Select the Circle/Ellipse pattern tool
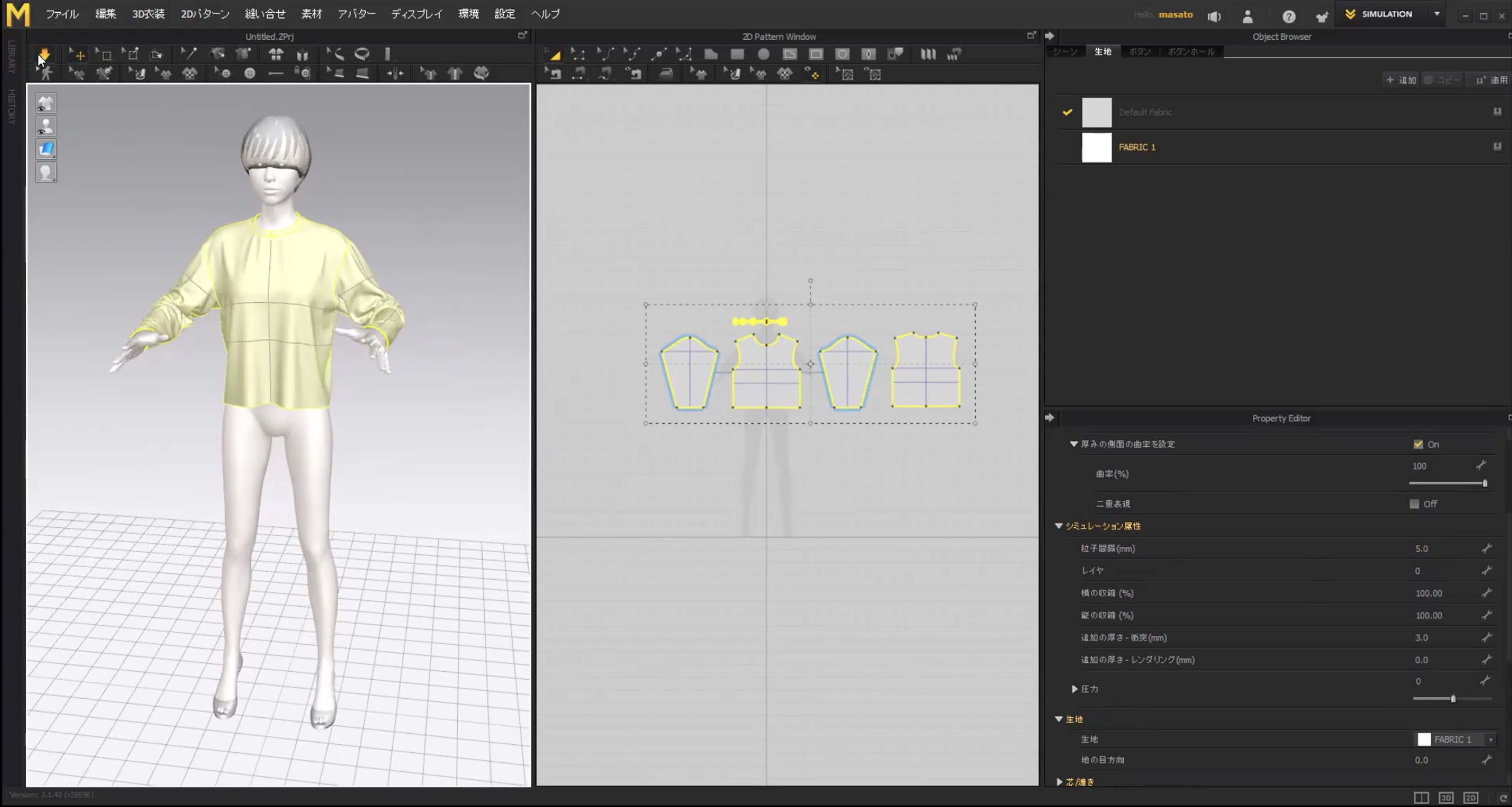Screen dimensions: 1512x807 [x=763, y=54]
